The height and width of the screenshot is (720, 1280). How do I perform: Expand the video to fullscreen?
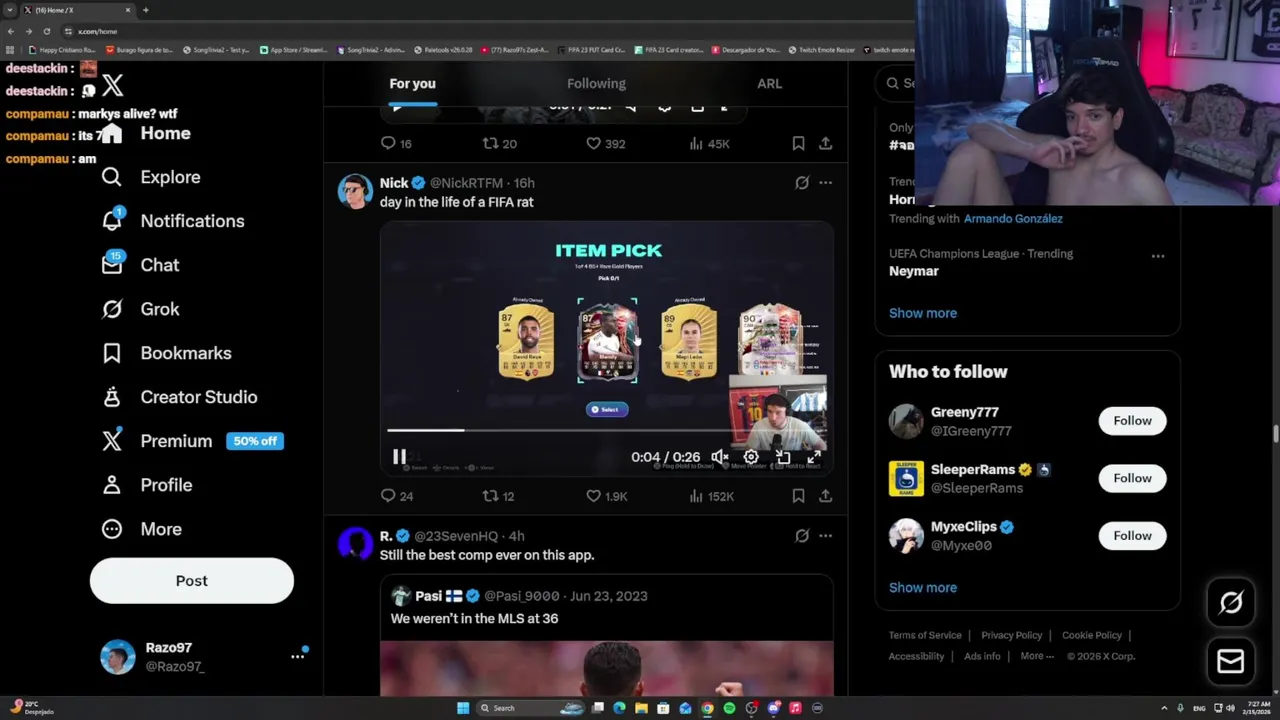pyautogui.click(x=814, y=457)
